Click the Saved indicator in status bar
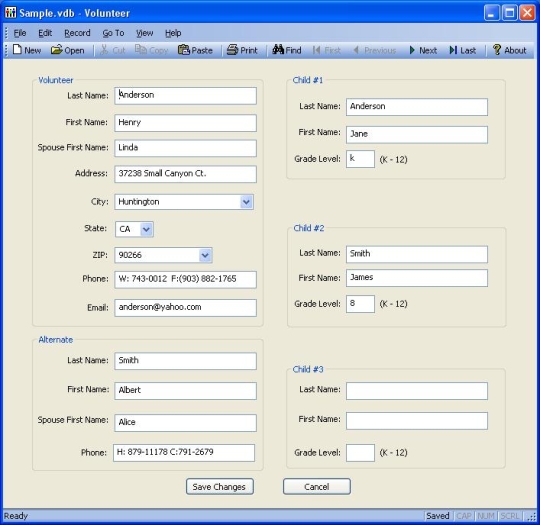The height and width of the screenshot is (525, 540). (438, 516)
